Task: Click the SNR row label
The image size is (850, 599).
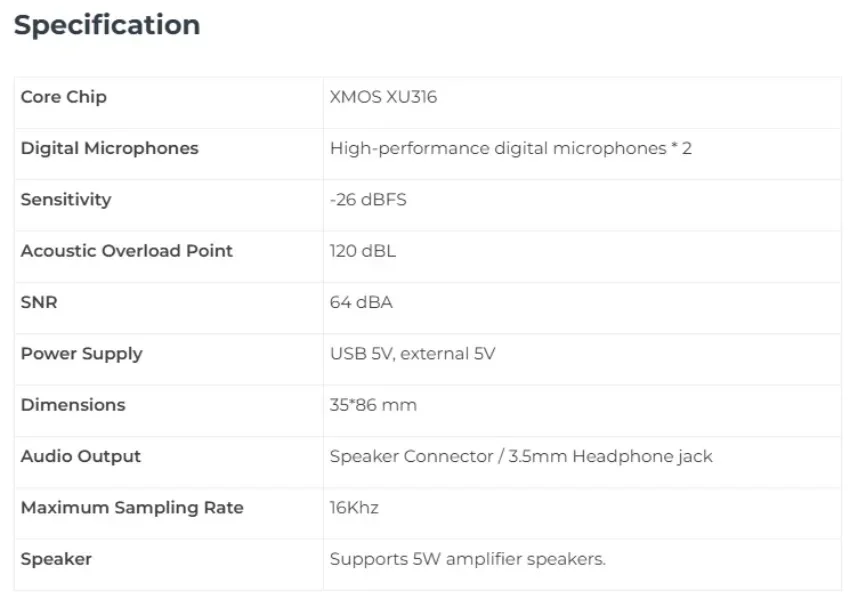Action: (39, 302)
